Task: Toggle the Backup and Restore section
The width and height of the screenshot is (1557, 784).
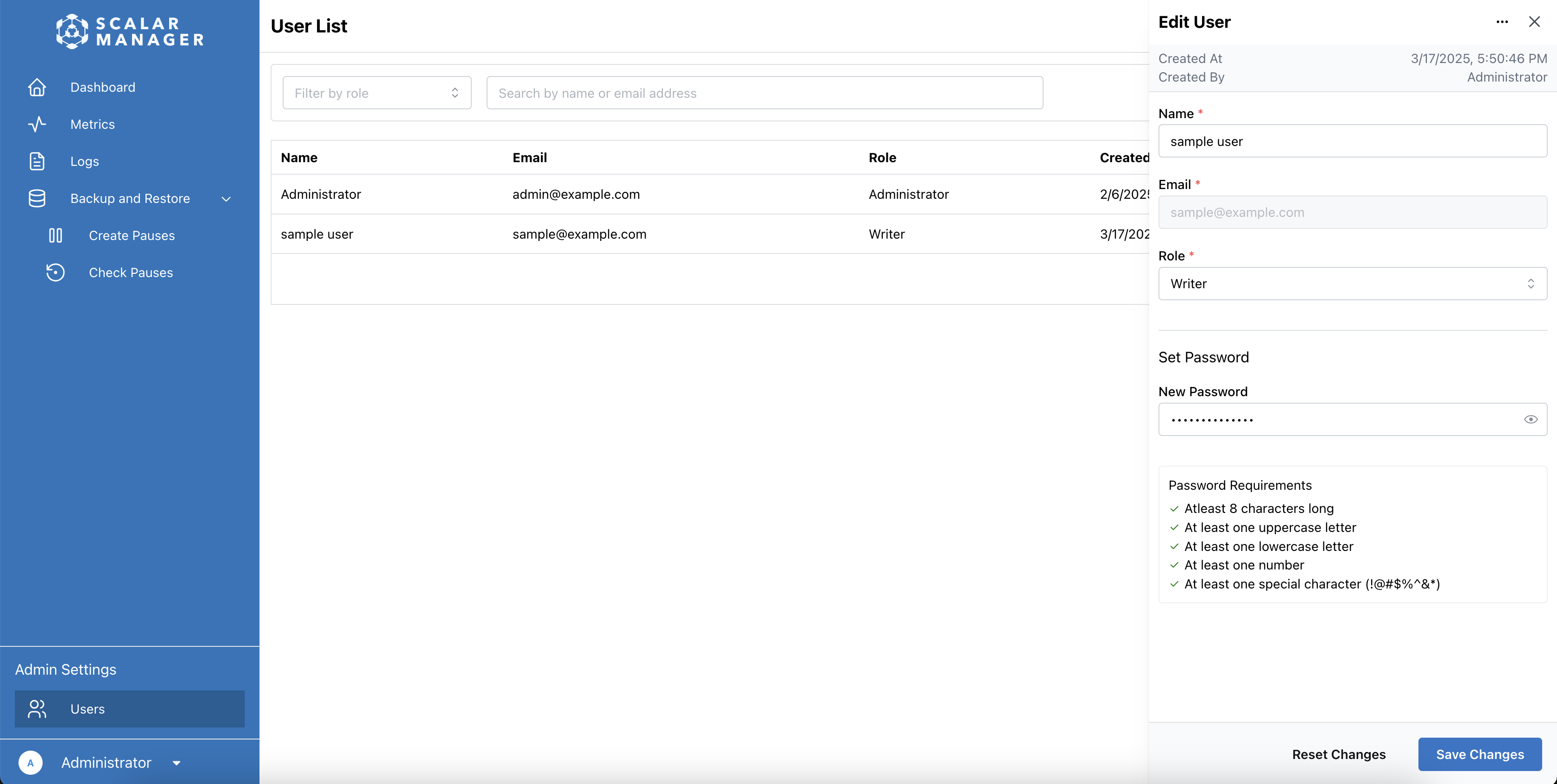Action: 227,198
